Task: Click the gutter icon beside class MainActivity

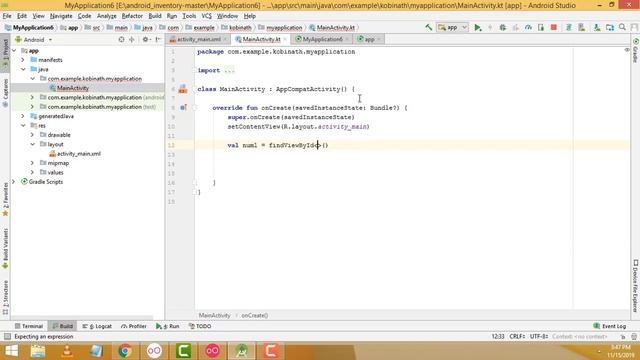Action: coord(182,89)
